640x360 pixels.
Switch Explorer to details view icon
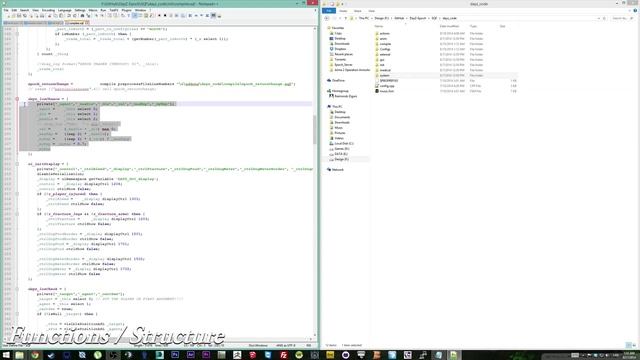pyautogui.click(x=629, y=345)
